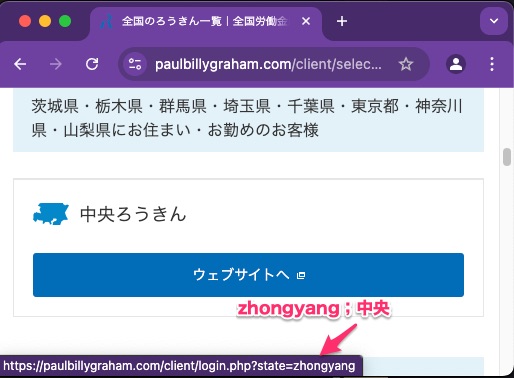Bookmark this page with the star icon
The image size is (514, 378).
pyautogui.click(x=406, y=64)
